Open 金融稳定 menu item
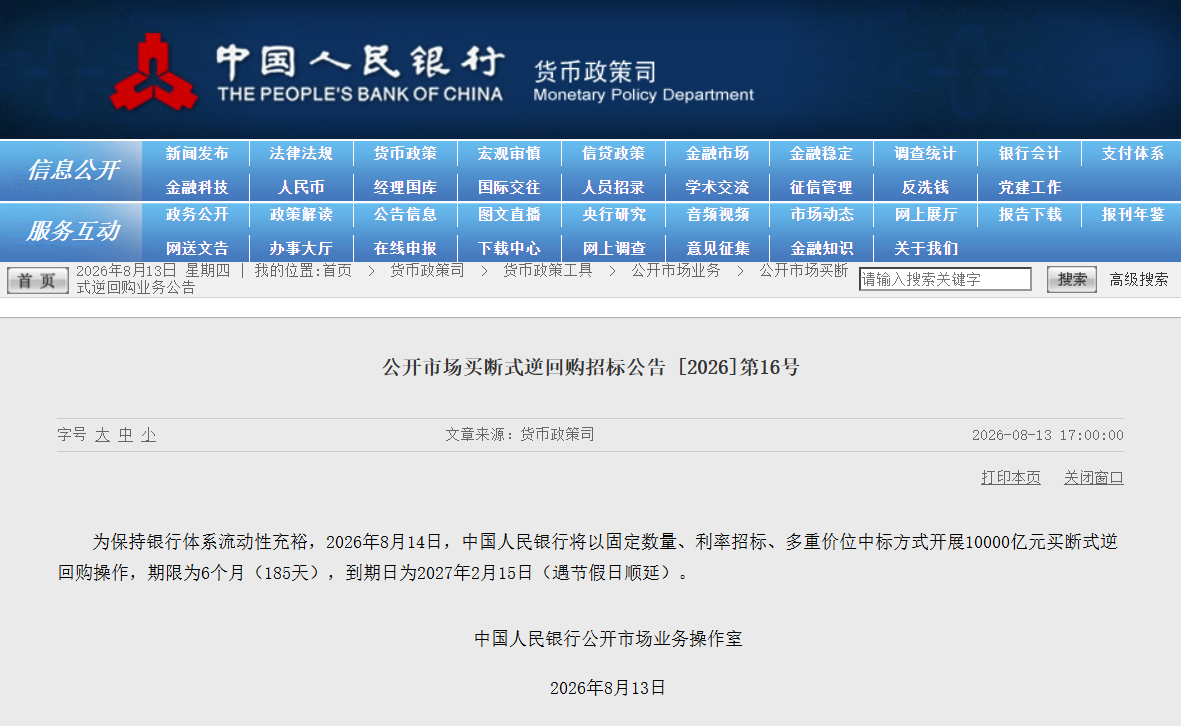Viewport: 1181px width, 726px height. coord(821,154)
